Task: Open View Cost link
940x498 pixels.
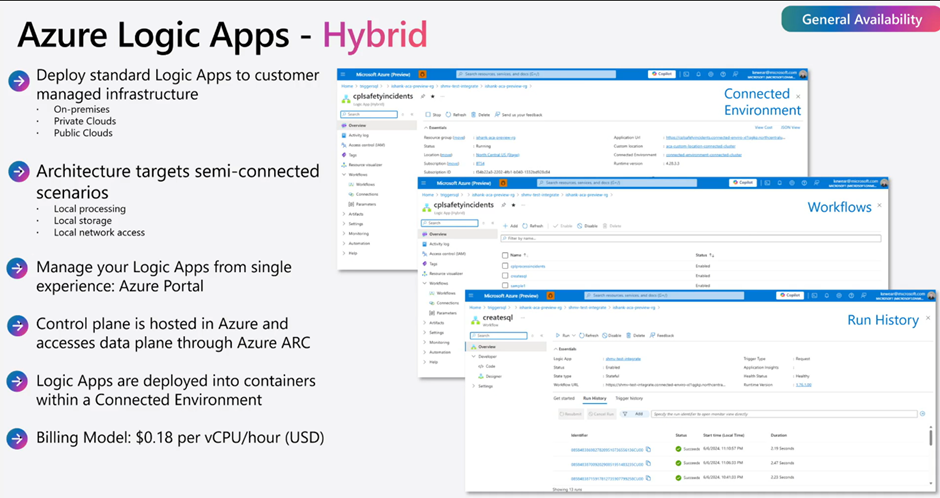Action: (763, 127)
